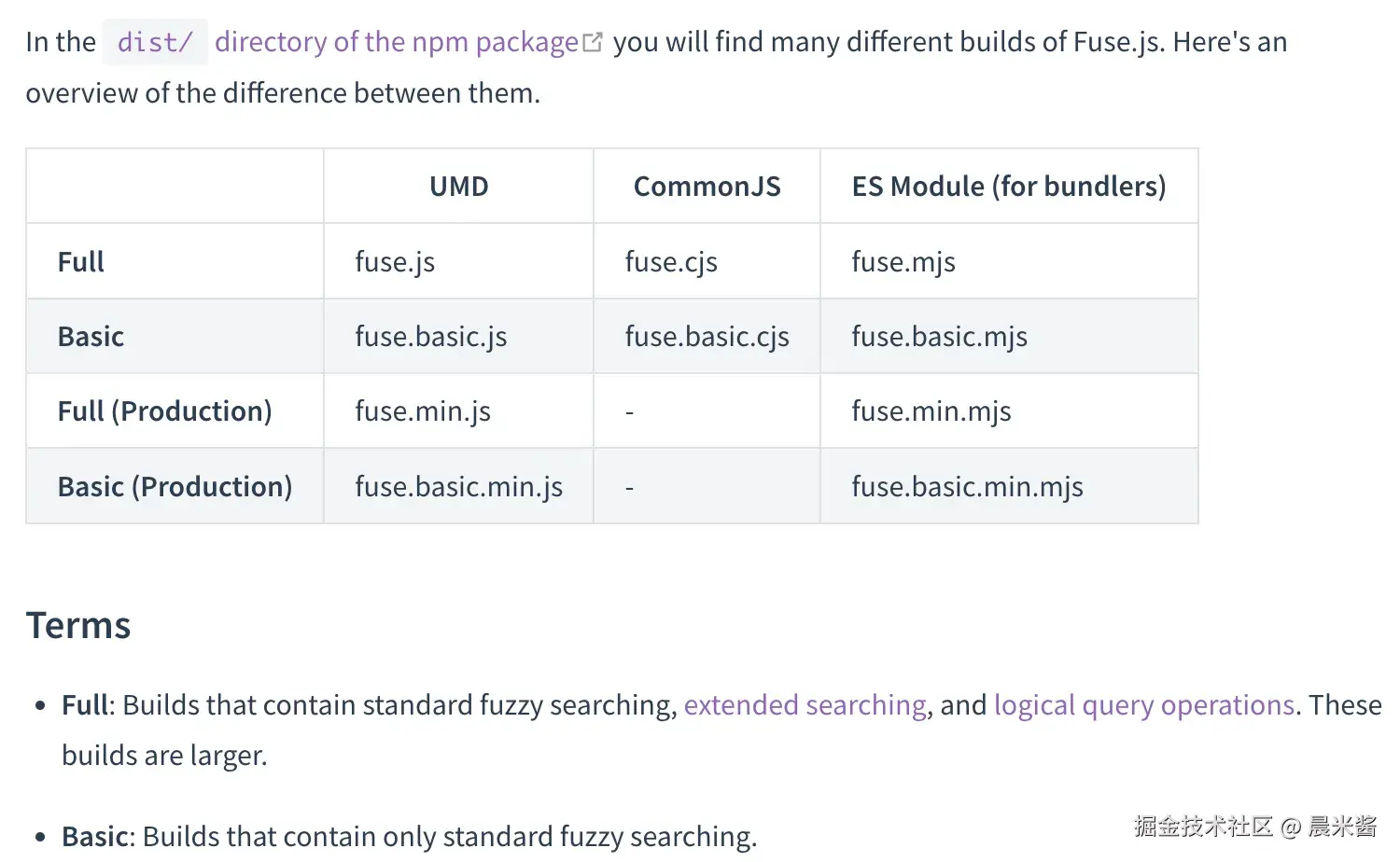
Task: Click the fuse.min.mjs table cell
Action: pyautogui.click(x=931, y=411)
